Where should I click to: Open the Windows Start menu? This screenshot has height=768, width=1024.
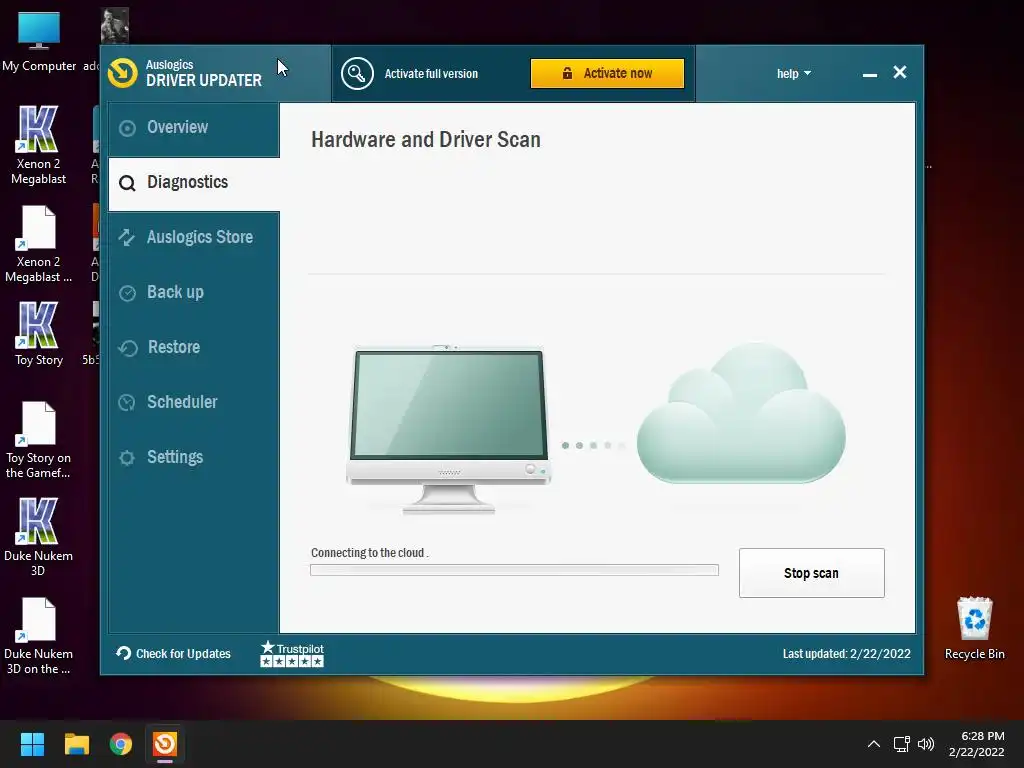[32, 744]
